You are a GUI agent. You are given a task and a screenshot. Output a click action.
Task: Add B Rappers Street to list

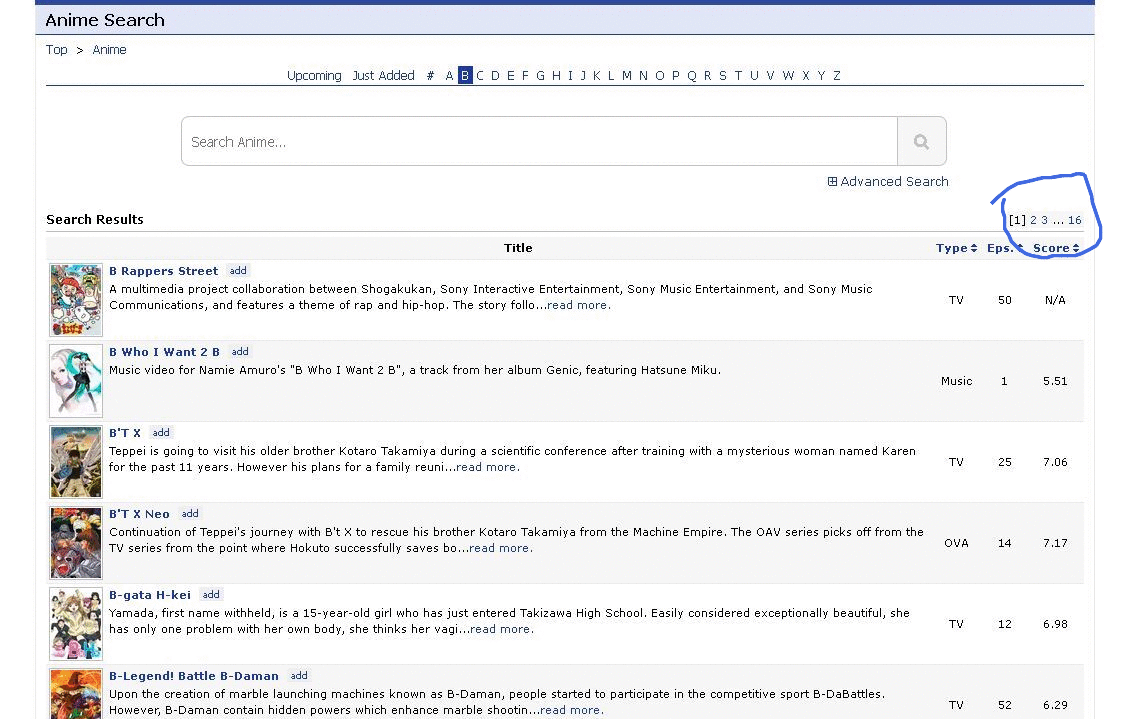tap(237, 270)
